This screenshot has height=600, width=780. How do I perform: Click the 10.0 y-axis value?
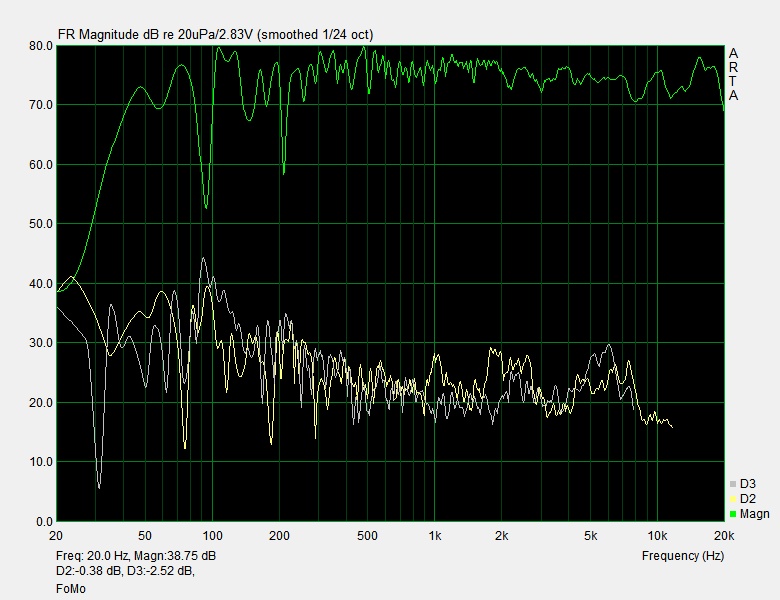(41, 462)
